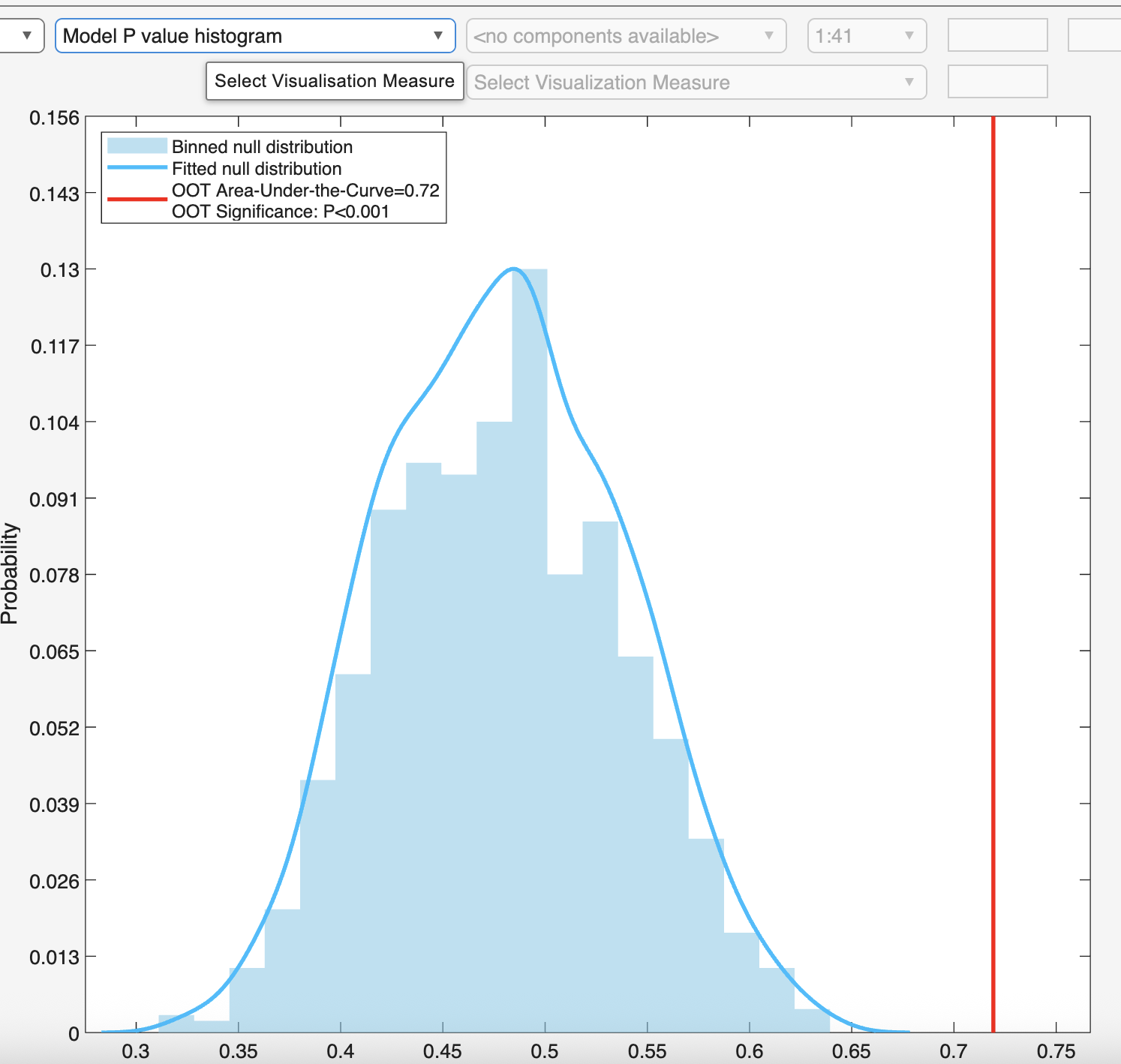Screen dimensions: 1121x1064
Task: Select the Binned null distribution legend entry
Action: (263, 147)
